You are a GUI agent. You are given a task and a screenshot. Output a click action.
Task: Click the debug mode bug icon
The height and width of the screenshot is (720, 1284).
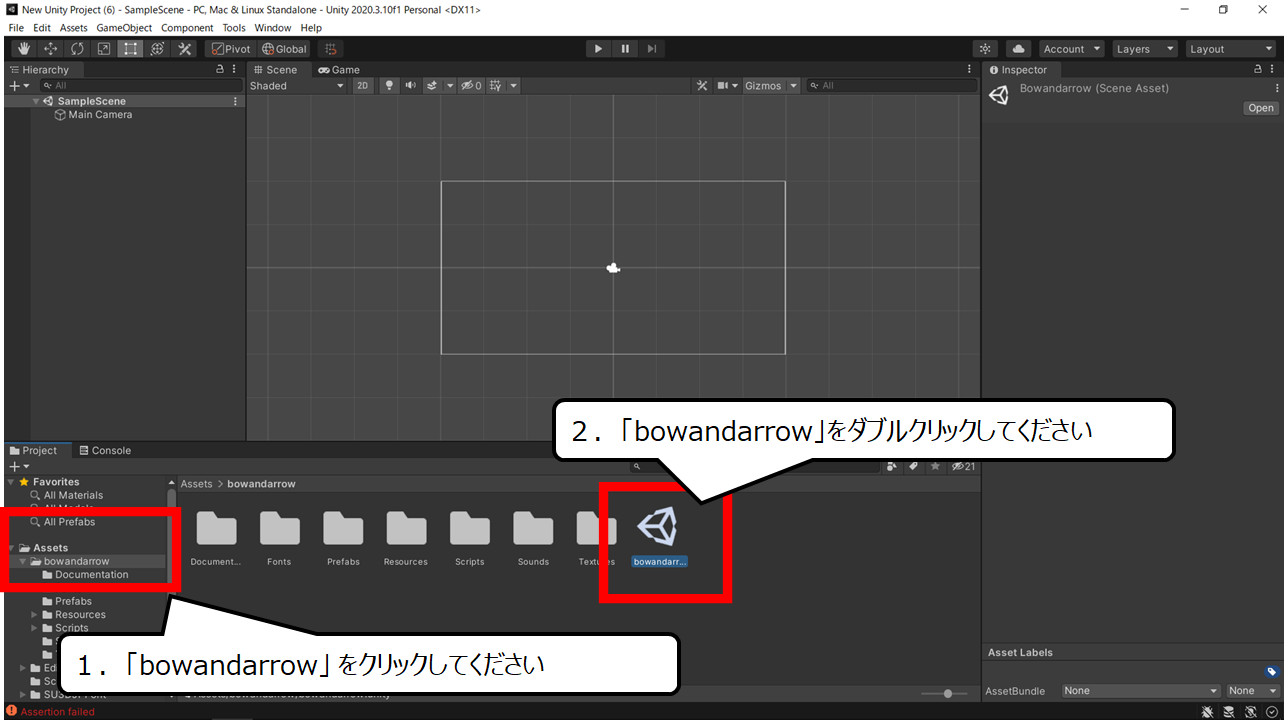pos(1209,712)
